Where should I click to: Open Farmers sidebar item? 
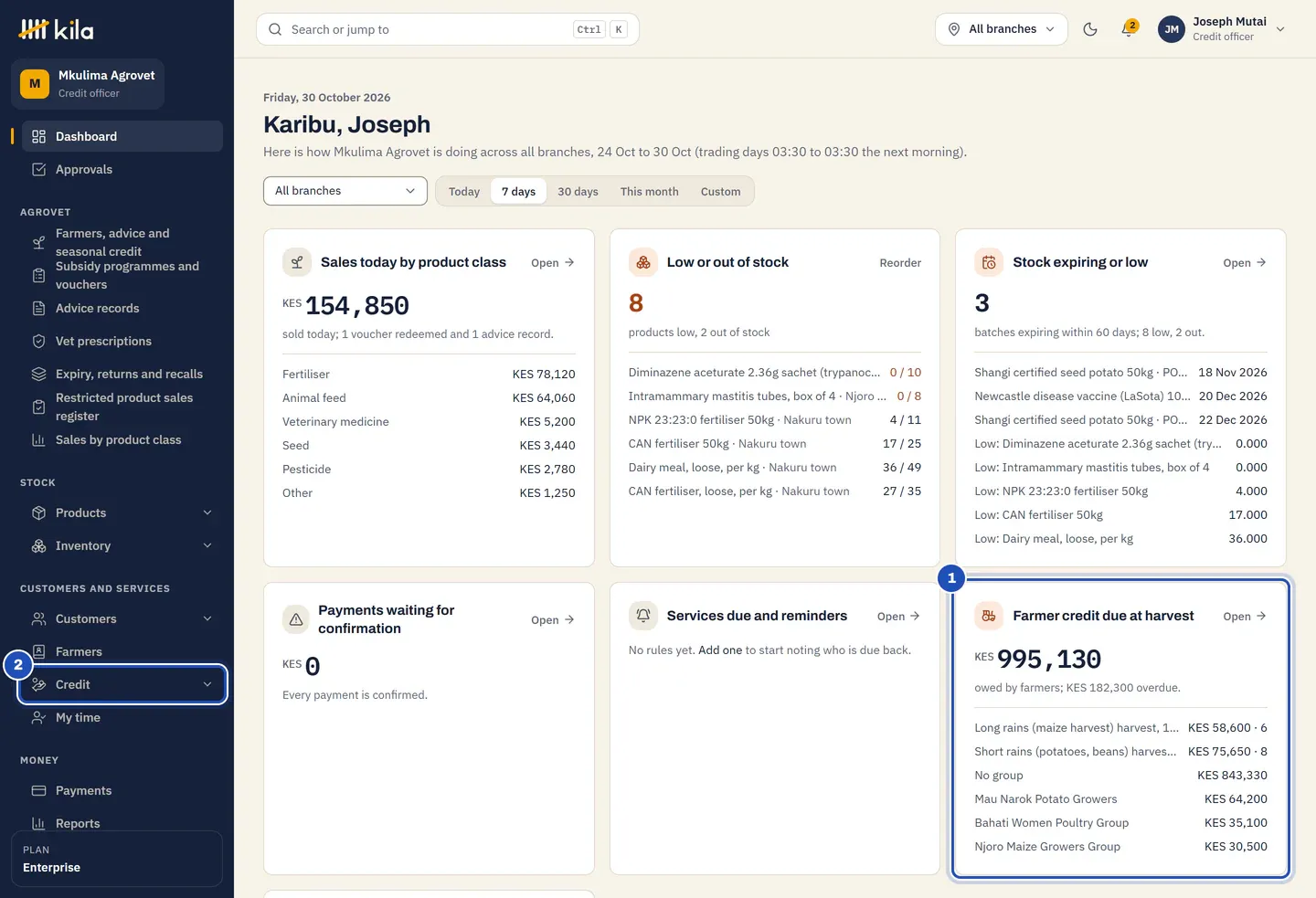[x=122, y=651]
